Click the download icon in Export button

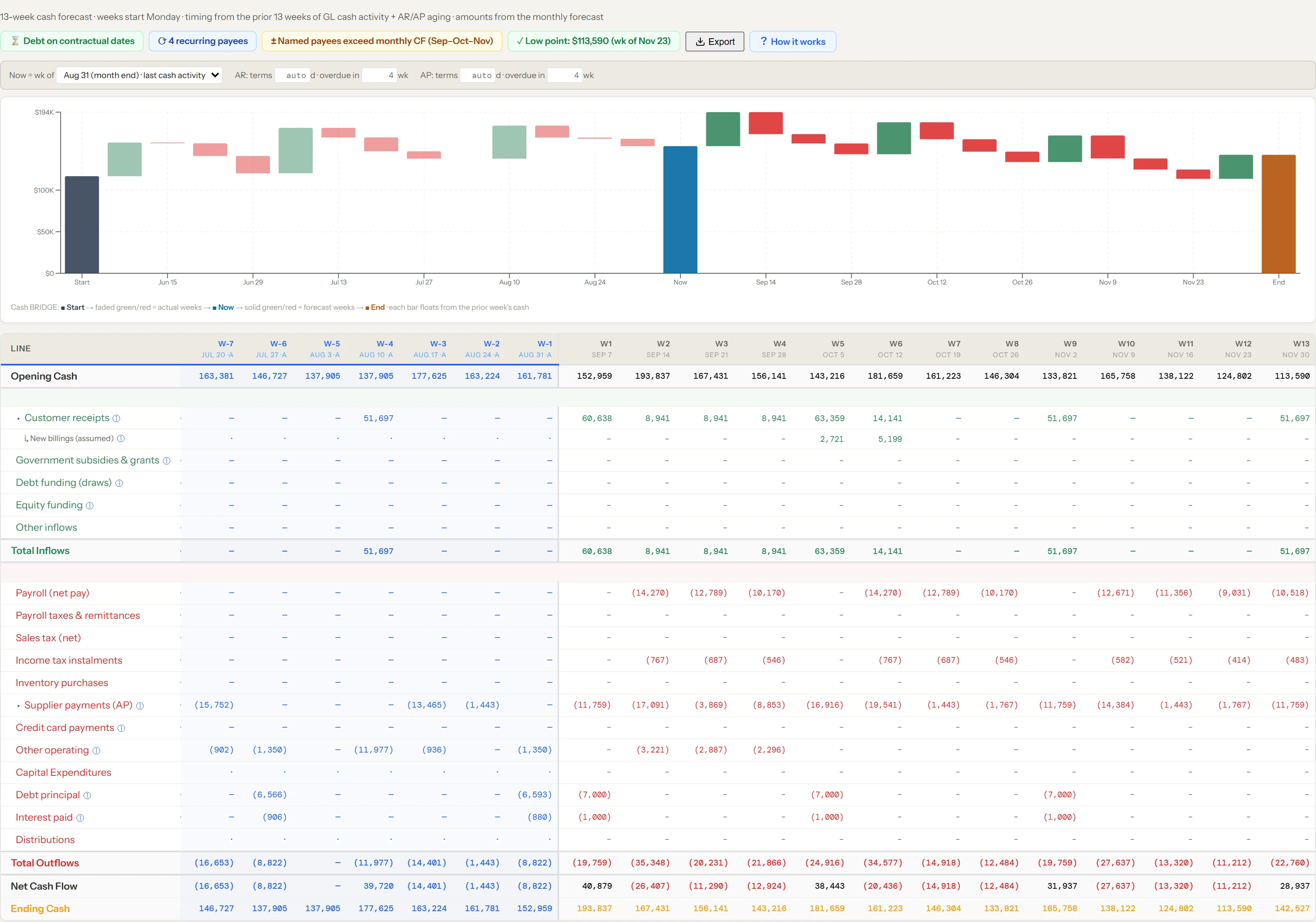tap(700, 41)
